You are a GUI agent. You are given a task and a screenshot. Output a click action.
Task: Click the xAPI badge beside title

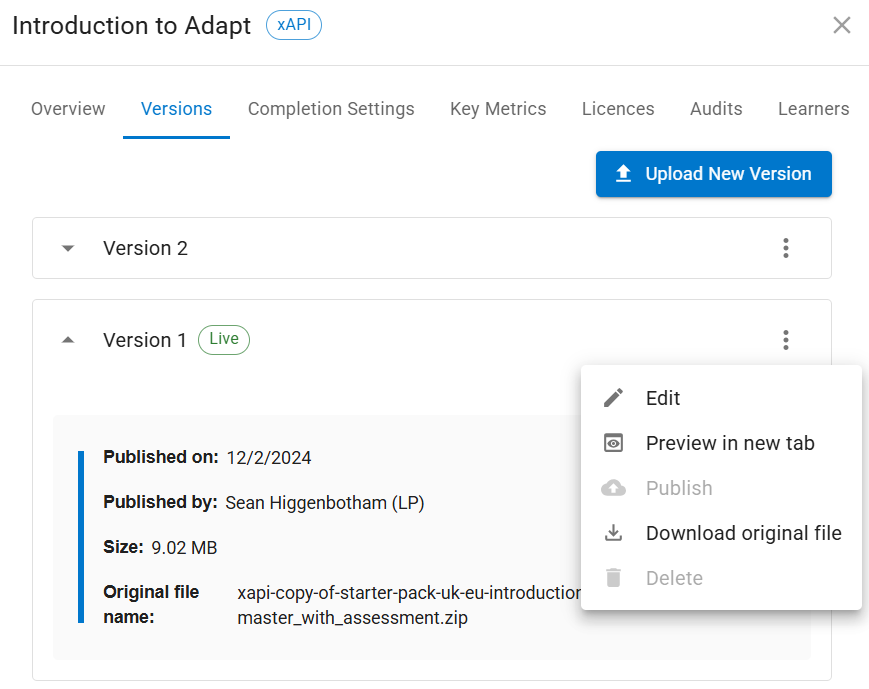(294, 26)
